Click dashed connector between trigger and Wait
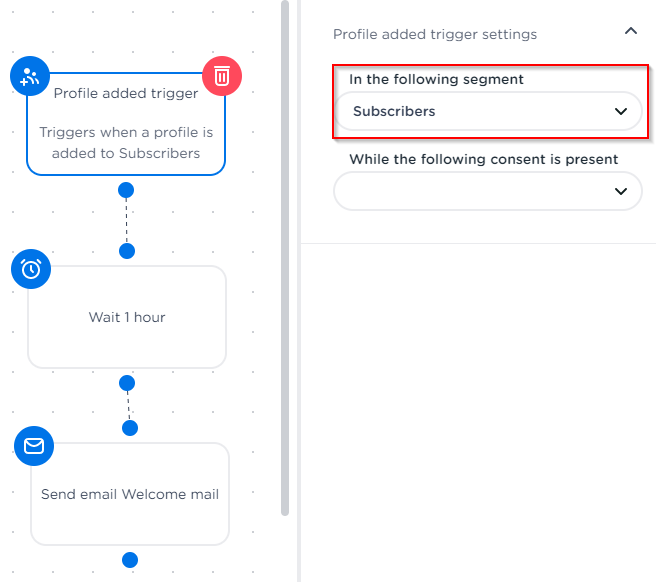Viewport: 656px width, 582px height. pos(127,221)
